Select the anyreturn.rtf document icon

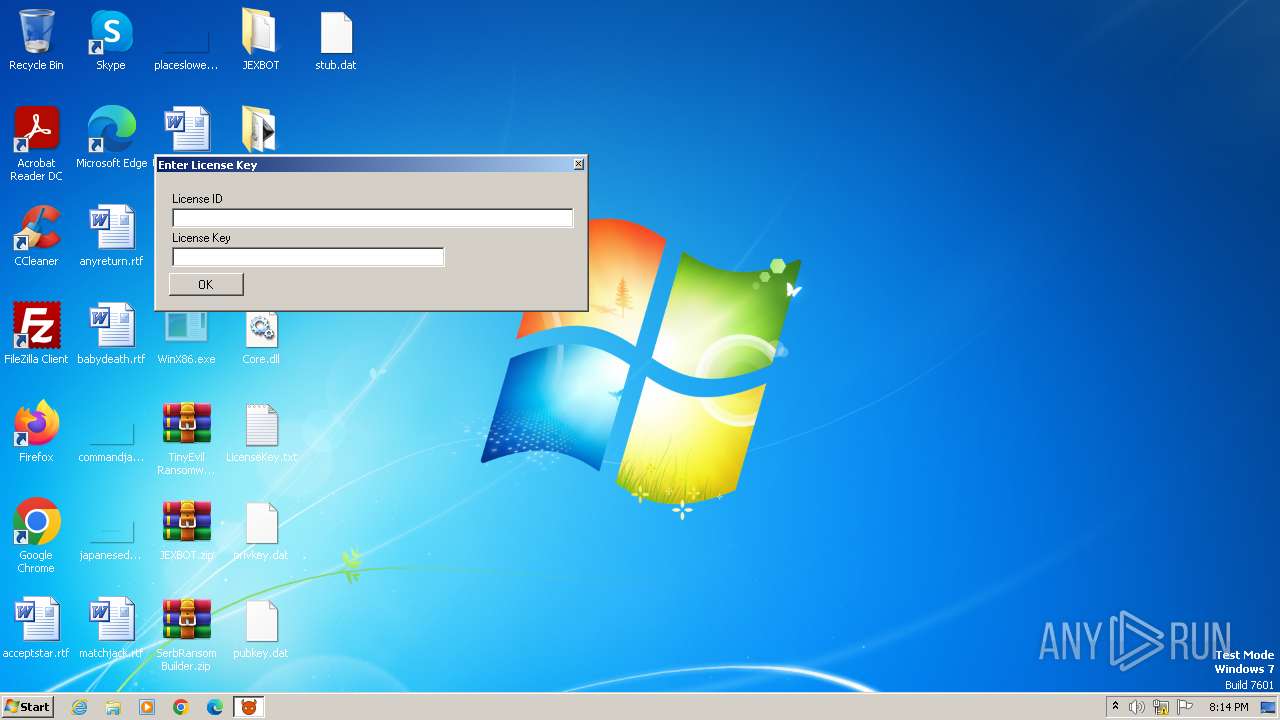tap(111, 236)
